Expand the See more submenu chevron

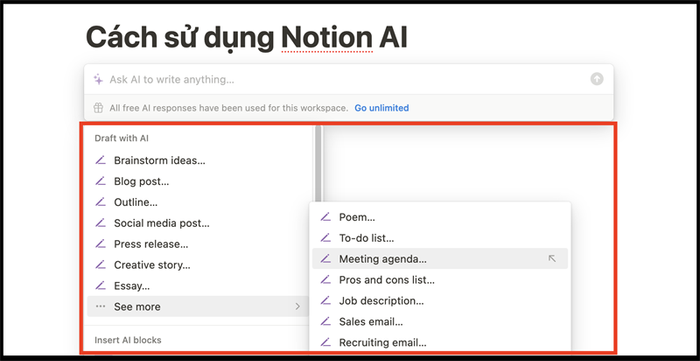click(297, 307)
